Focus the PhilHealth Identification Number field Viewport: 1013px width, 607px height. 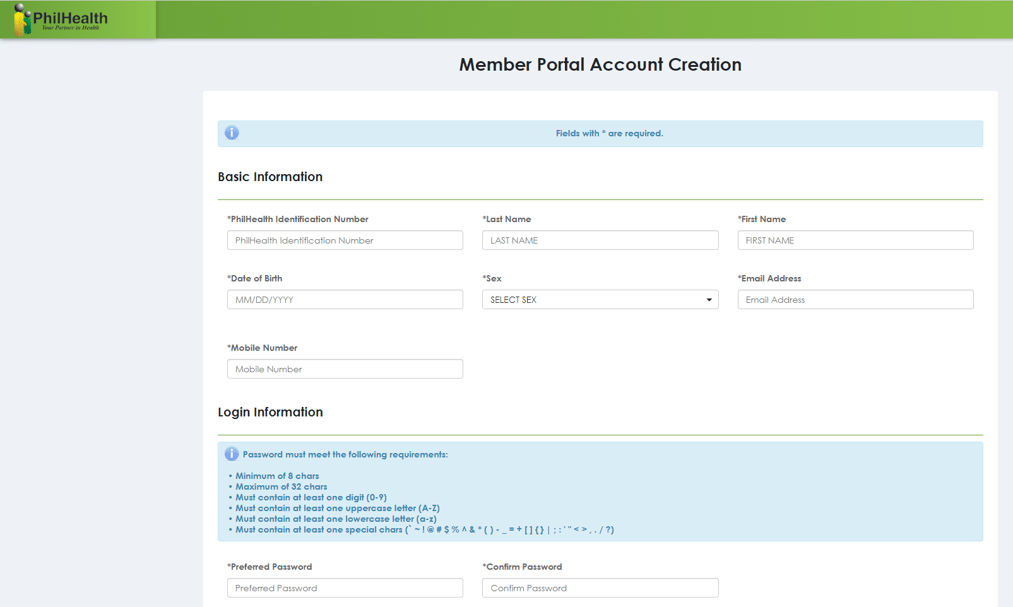click(345, 241)
